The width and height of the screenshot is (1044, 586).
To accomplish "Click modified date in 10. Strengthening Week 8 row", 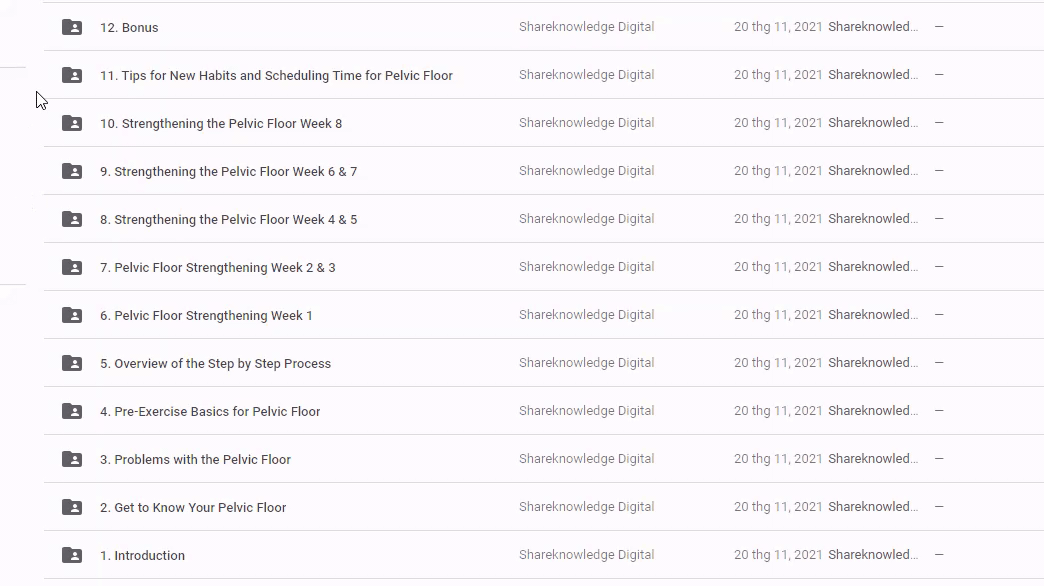I will (x=778, y=123).
